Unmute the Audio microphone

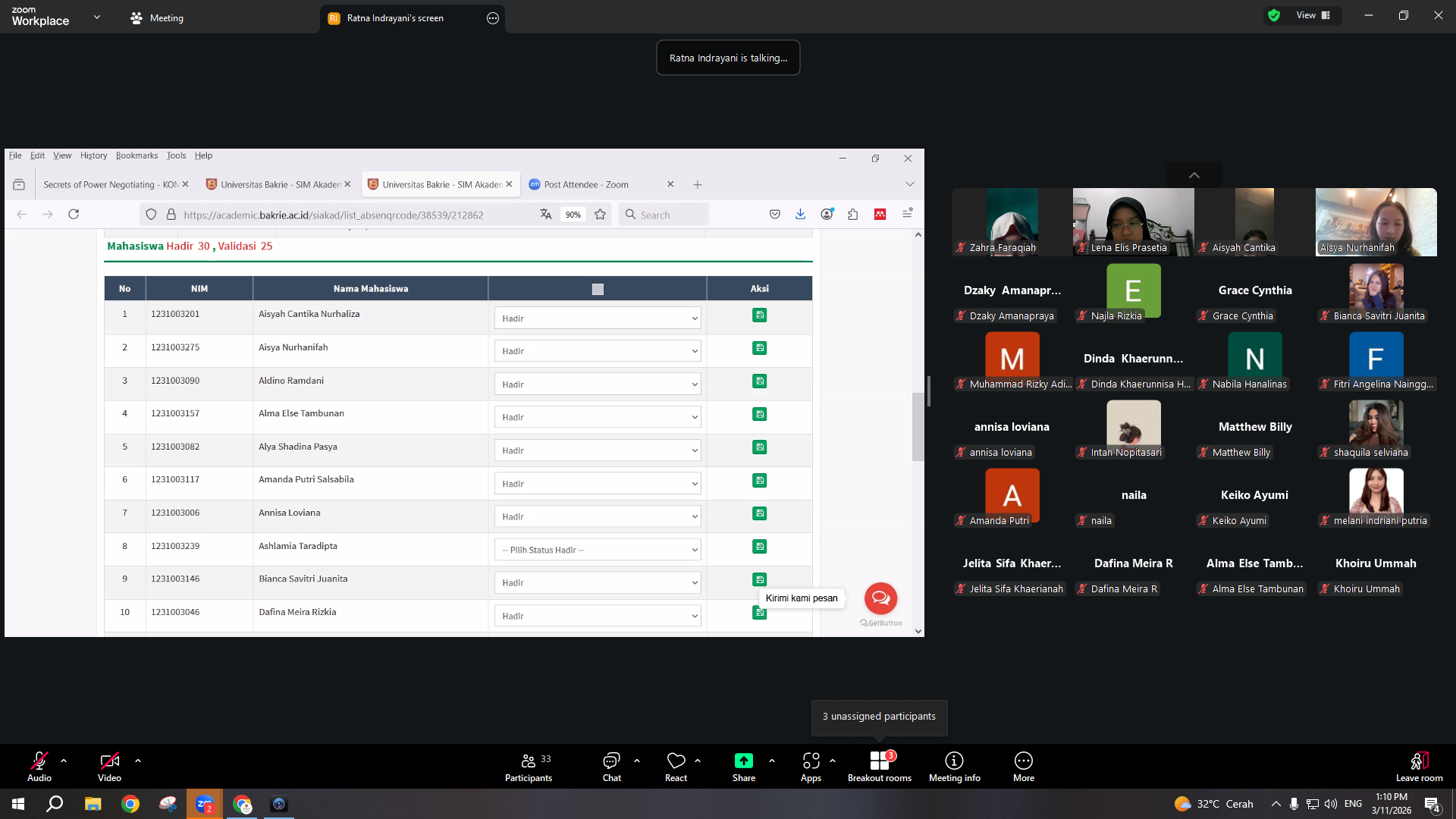click(x=39, y=767)
